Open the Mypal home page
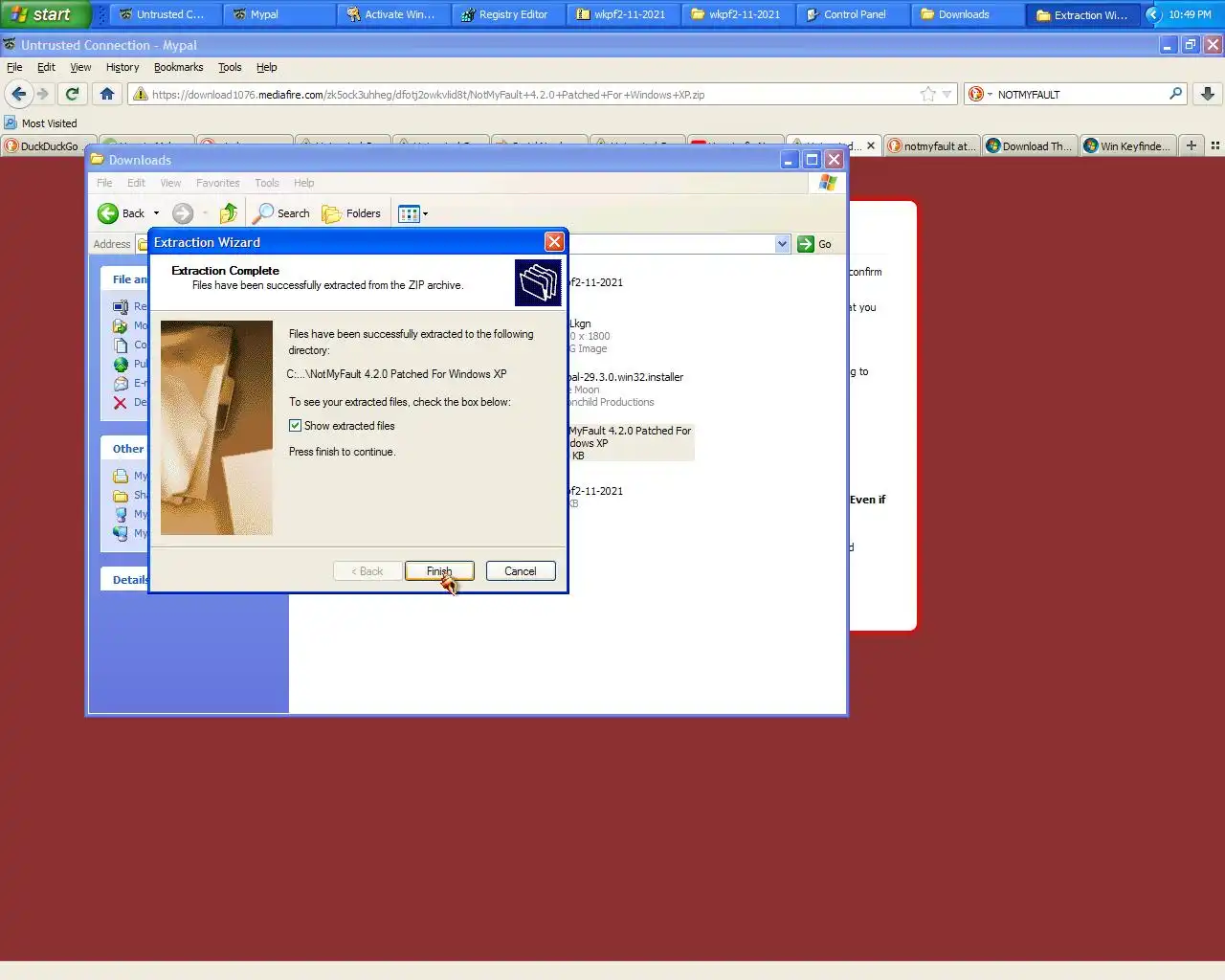1225x980 pixels. click(107, 94)
